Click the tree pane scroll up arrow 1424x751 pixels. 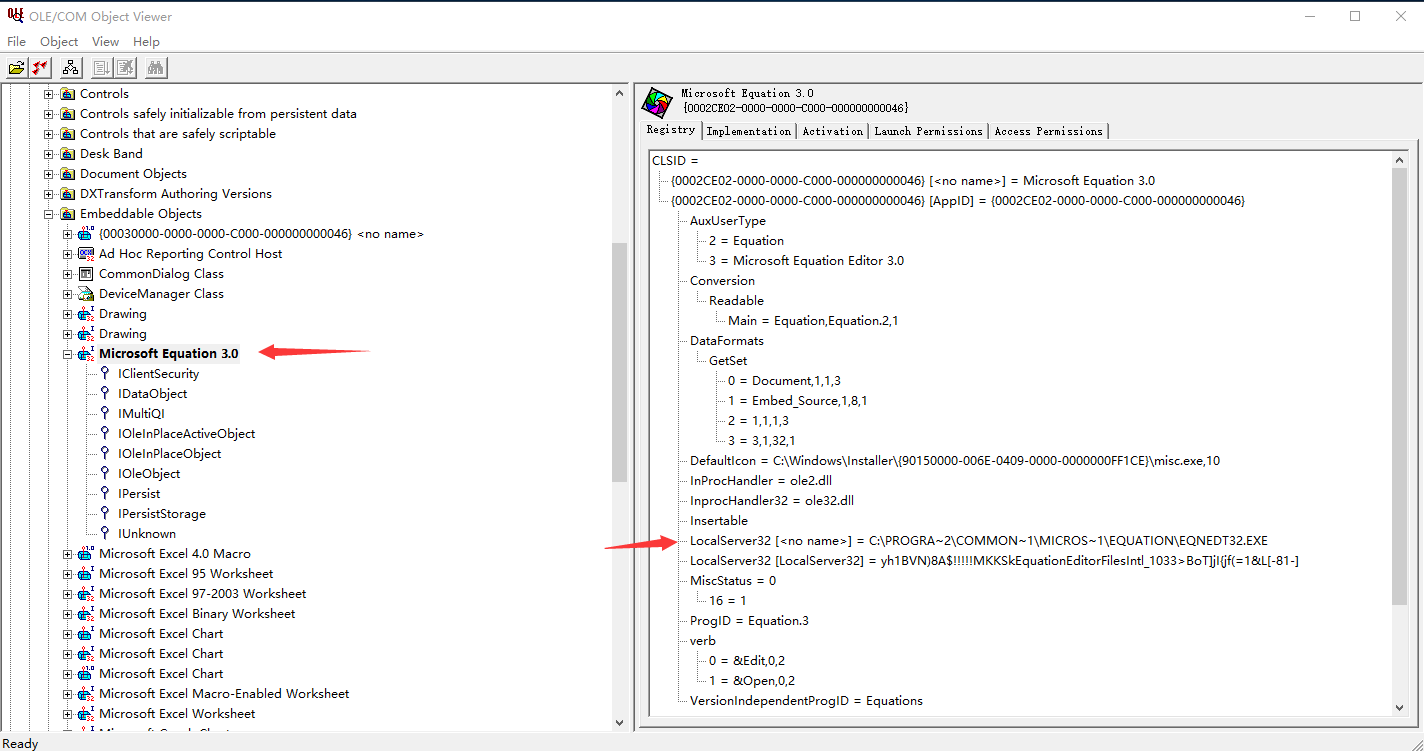(x=619, y=93)
